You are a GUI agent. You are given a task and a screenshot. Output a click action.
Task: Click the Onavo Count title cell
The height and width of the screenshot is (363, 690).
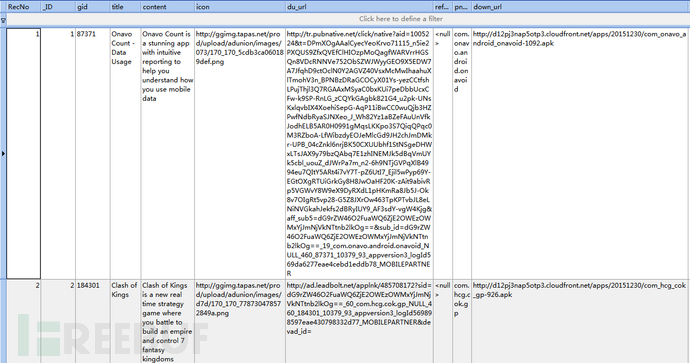(125, 153)
